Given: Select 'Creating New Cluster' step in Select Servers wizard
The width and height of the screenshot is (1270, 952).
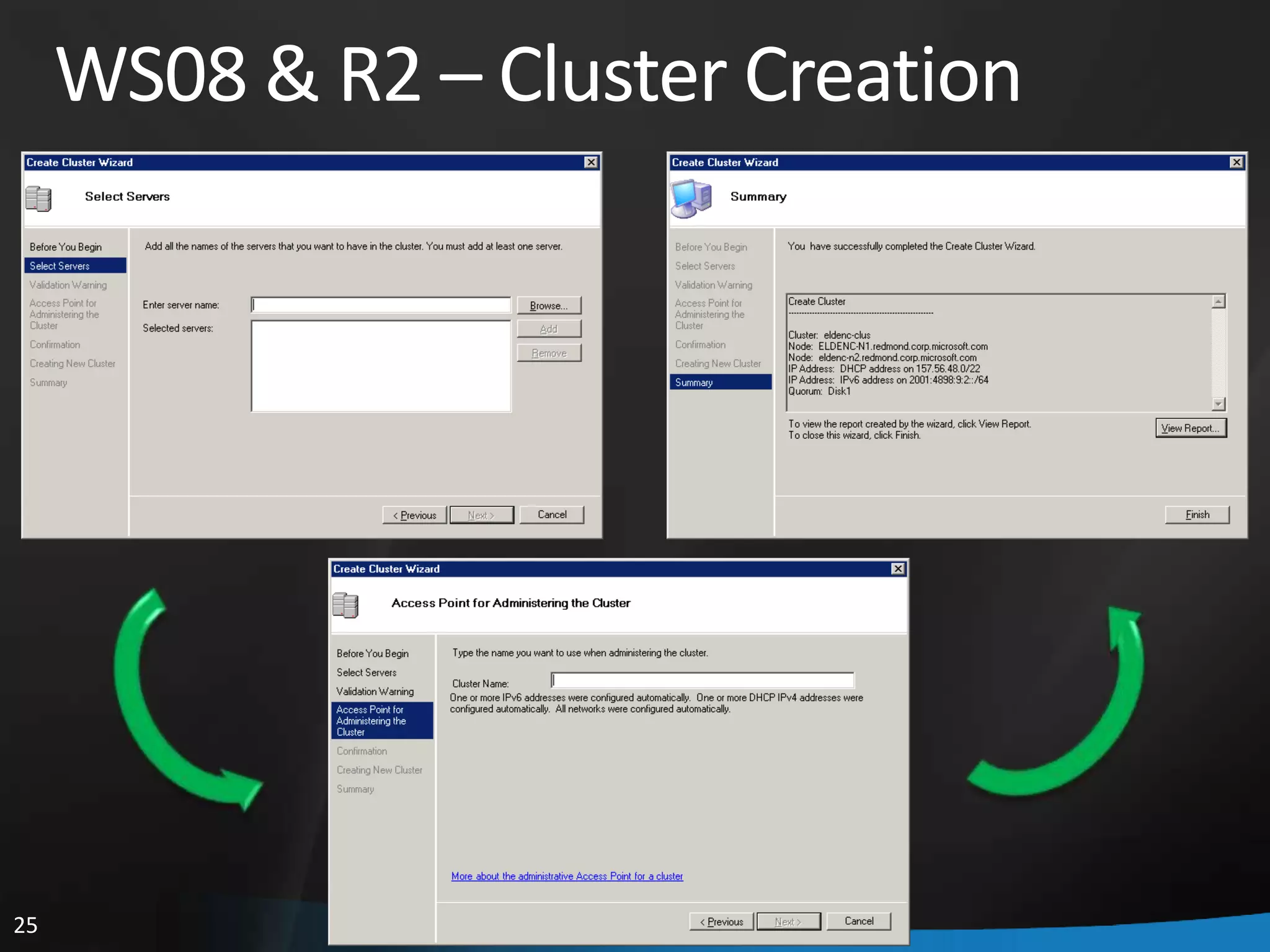Looking at the screenshot, I should coord(73,364).
